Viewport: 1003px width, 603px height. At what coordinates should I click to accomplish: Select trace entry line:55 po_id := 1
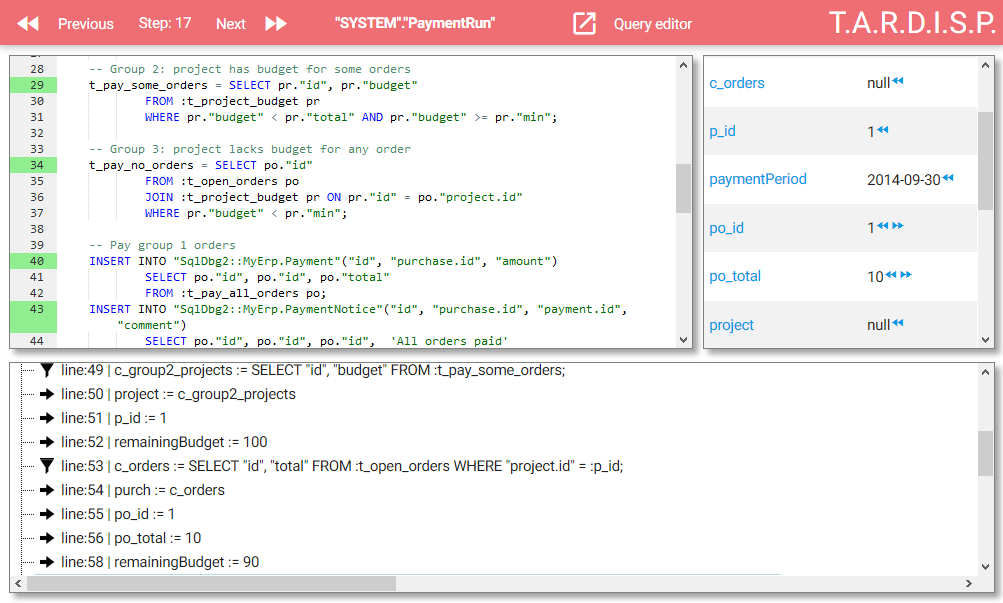118,514
